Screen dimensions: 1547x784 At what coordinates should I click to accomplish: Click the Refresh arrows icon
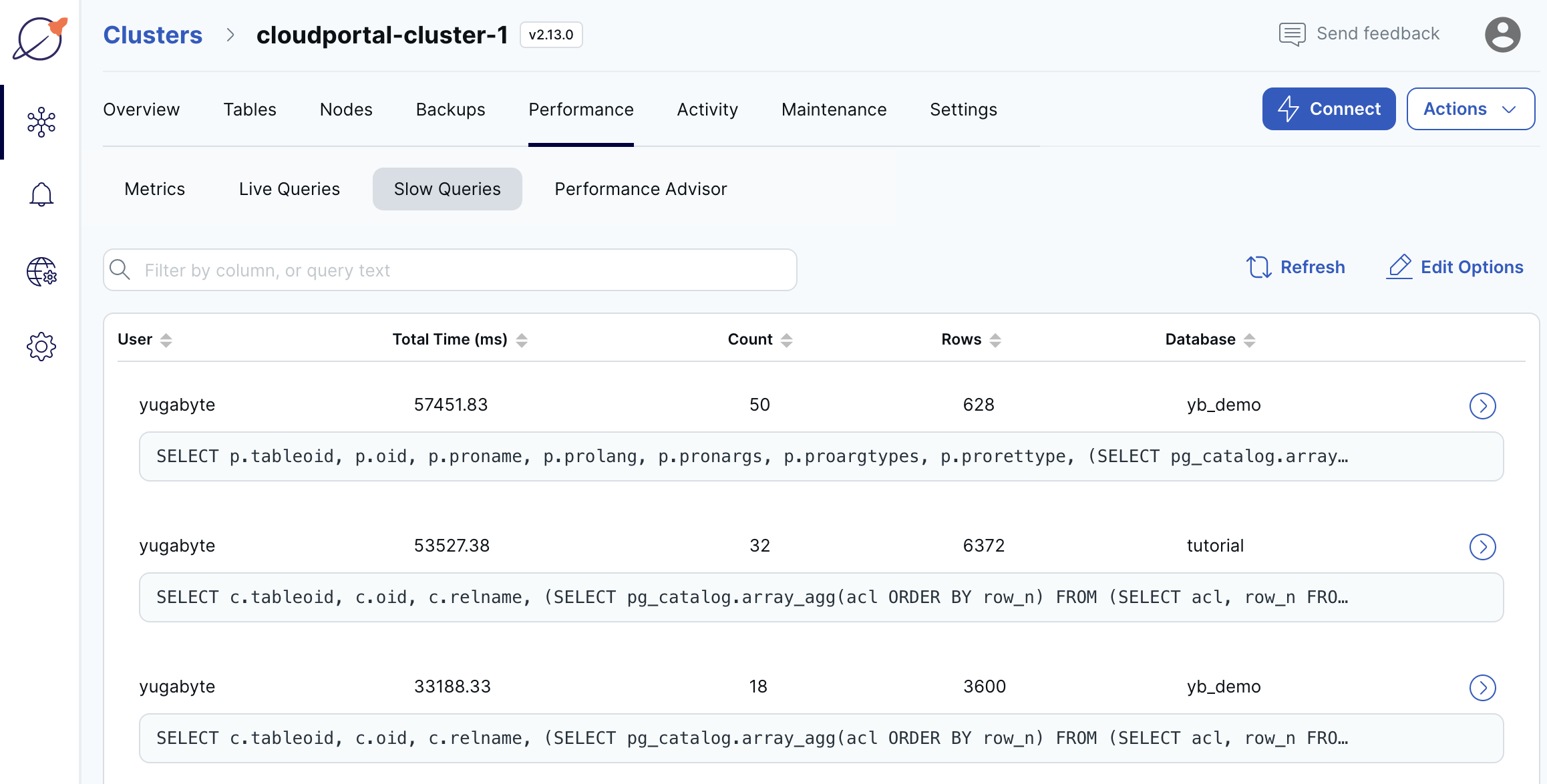[x=1259, y=267]
